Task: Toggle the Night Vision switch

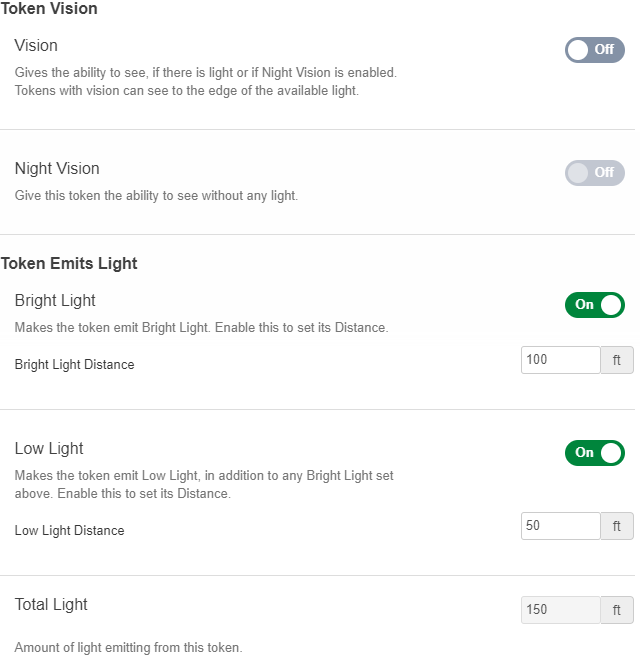Action: point(594,173)
